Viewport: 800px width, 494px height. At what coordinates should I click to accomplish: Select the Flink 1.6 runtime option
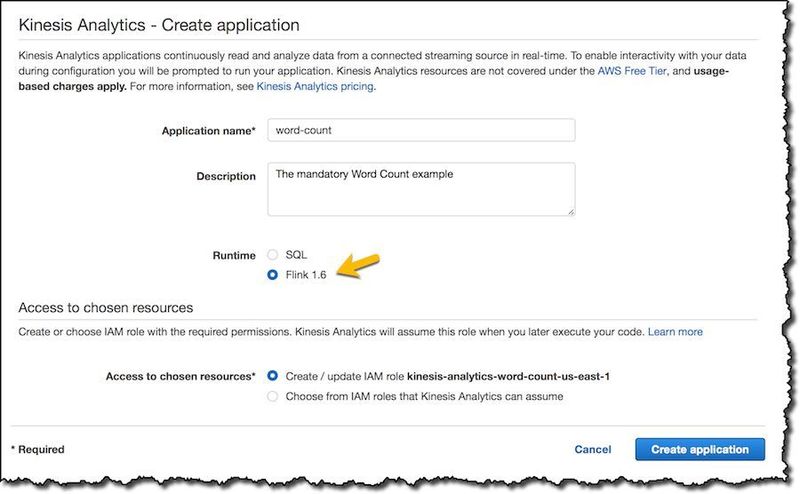273,275
